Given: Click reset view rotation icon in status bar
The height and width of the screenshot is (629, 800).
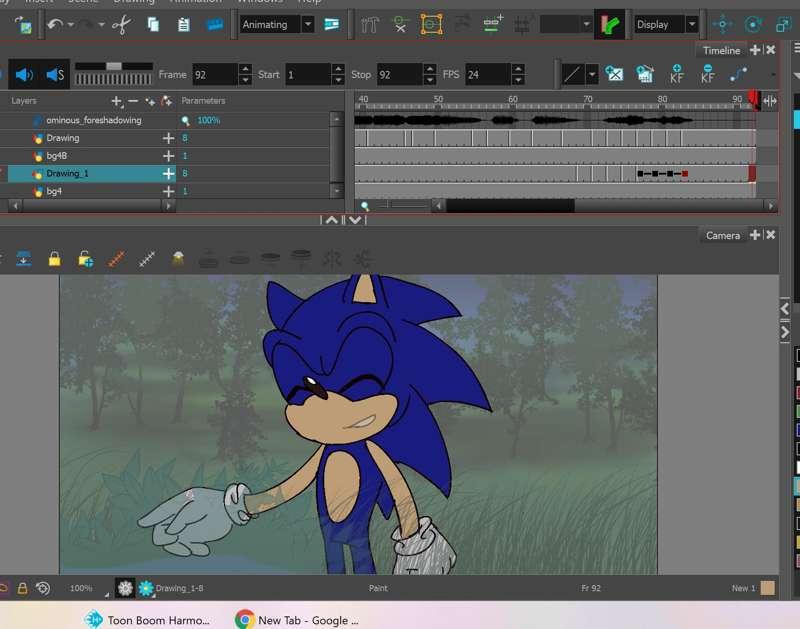Looking at the screenshot, I should click(43, 588).
